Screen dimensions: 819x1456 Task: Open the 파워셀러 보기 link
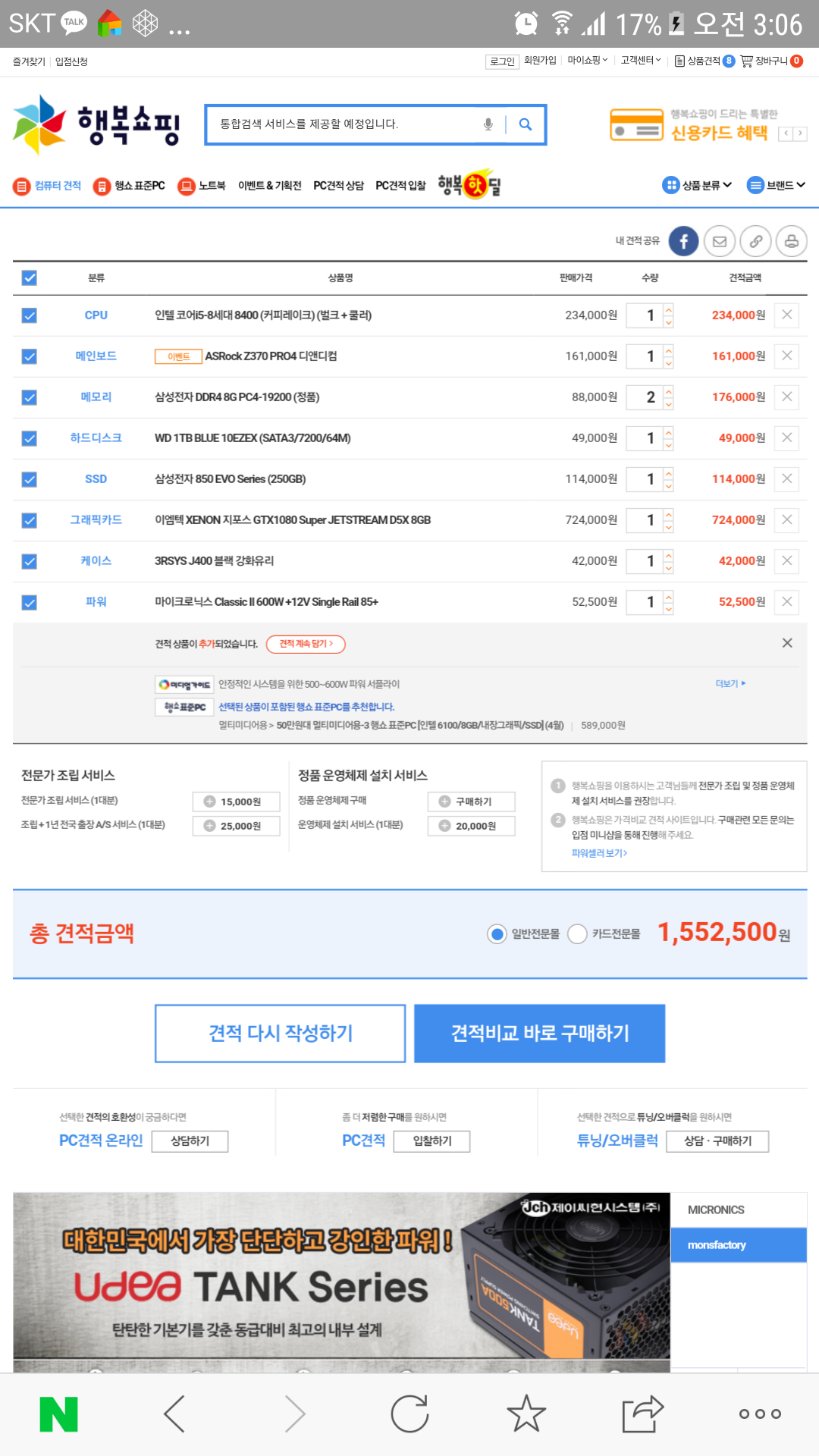click(599, 853)
